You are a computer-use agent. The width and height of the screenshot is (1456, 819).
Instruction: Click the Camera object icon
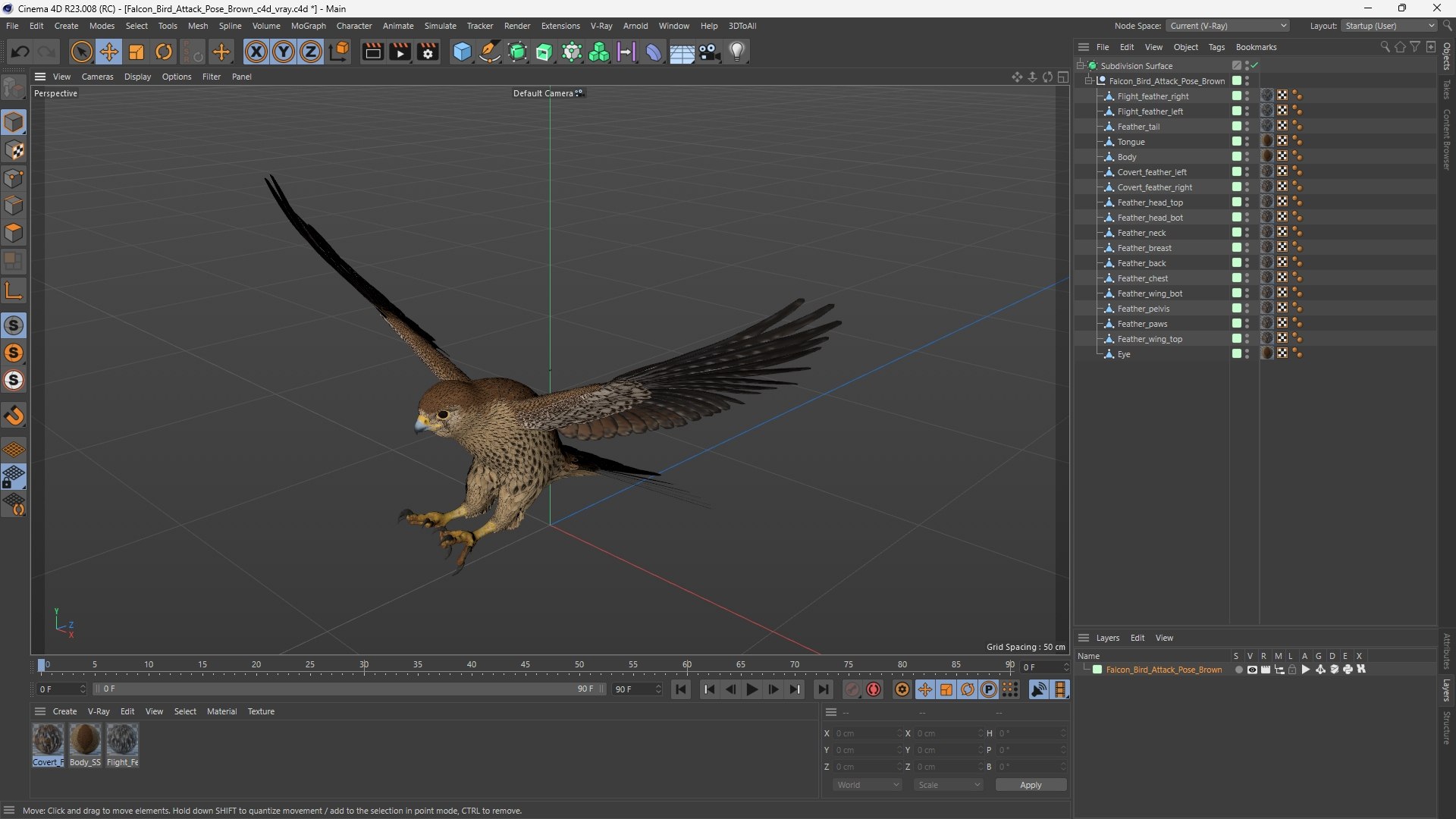tap(710, 52)
